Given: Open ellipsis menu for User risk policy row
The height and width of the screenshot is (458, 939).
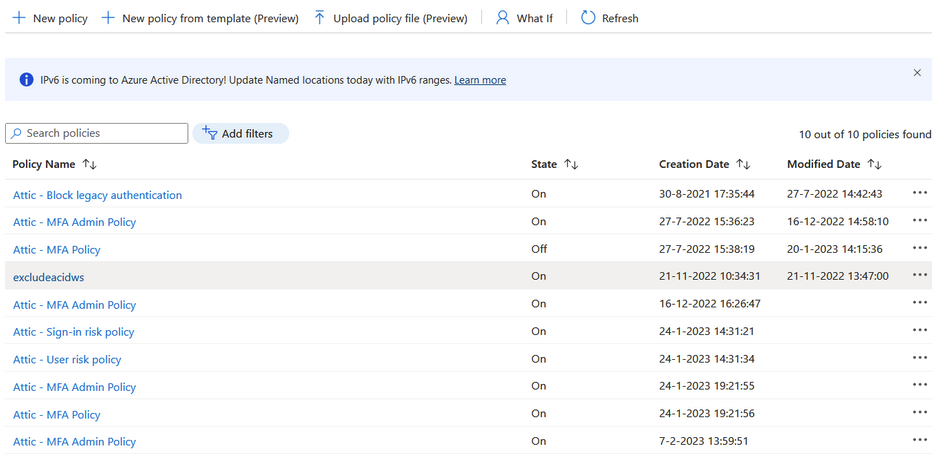Looking at the screenshot, I should [x=919, y=358].
